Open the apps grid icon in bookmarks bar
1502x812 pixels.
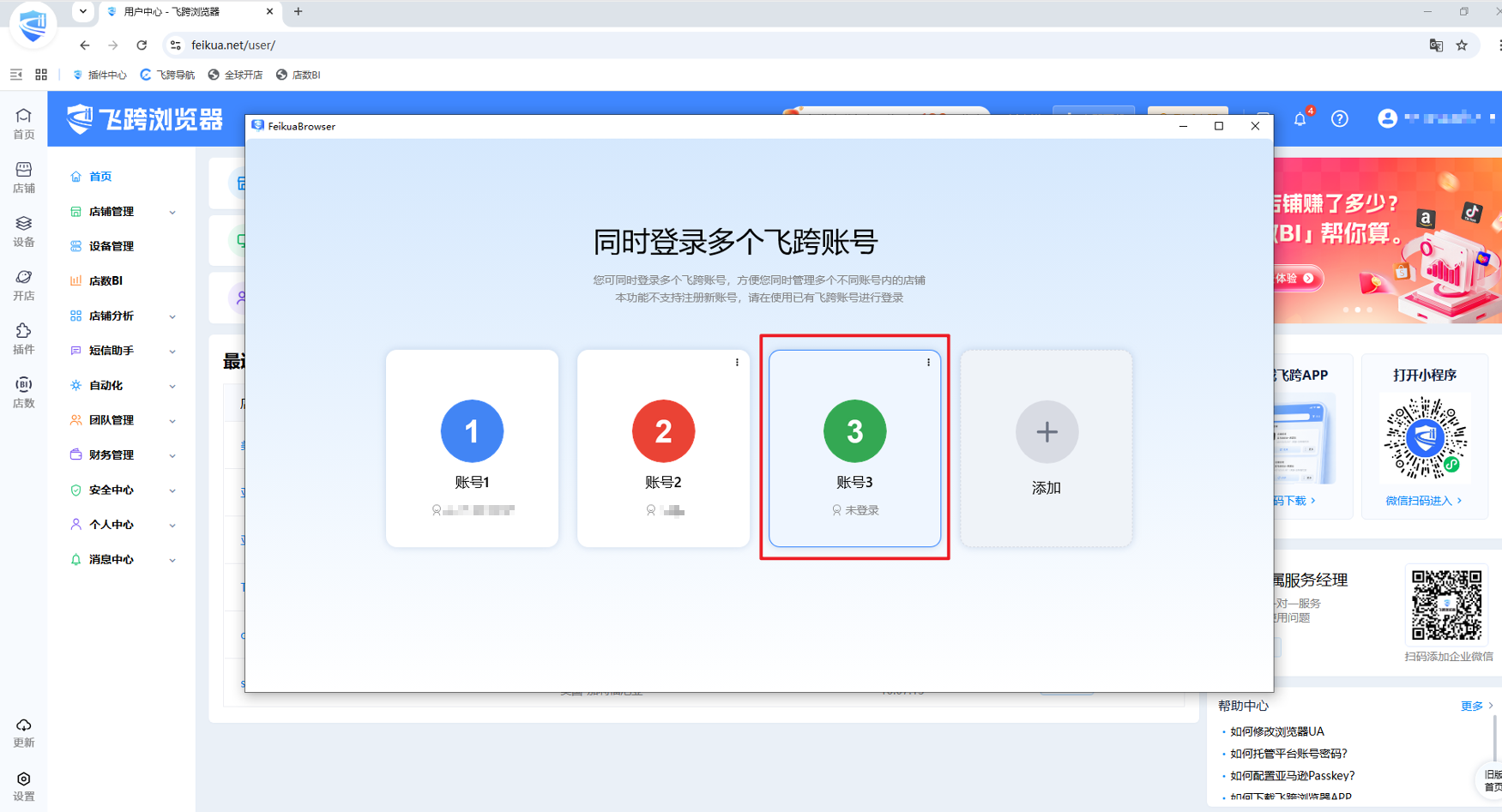tap(41, 75)
